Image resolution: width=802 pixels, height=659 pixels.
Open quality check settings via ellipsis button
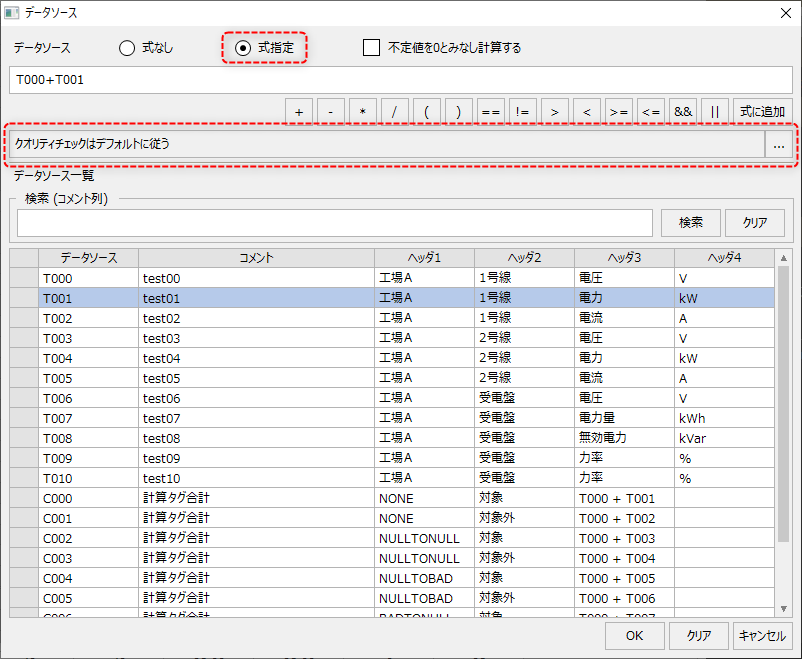[778, 145]
